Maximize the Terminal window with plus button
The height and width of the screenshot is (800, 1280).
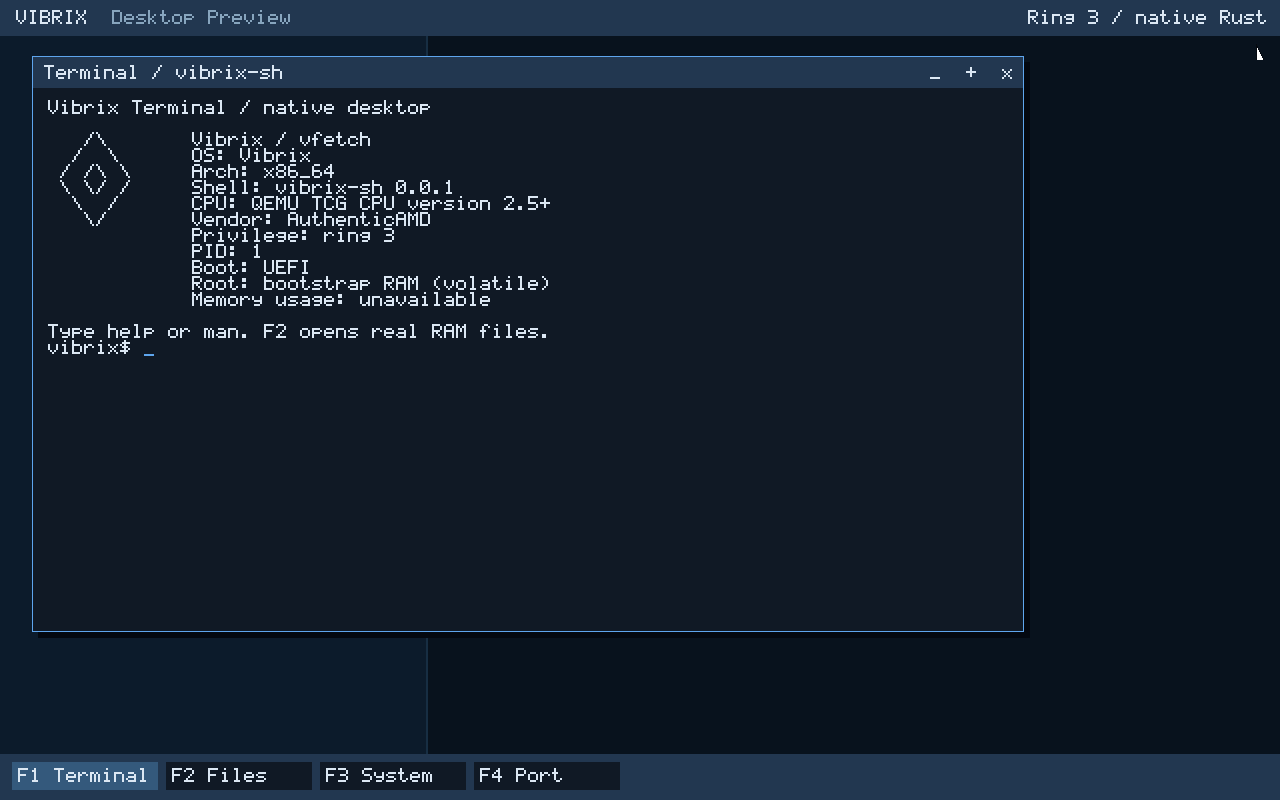pos(971,73)
